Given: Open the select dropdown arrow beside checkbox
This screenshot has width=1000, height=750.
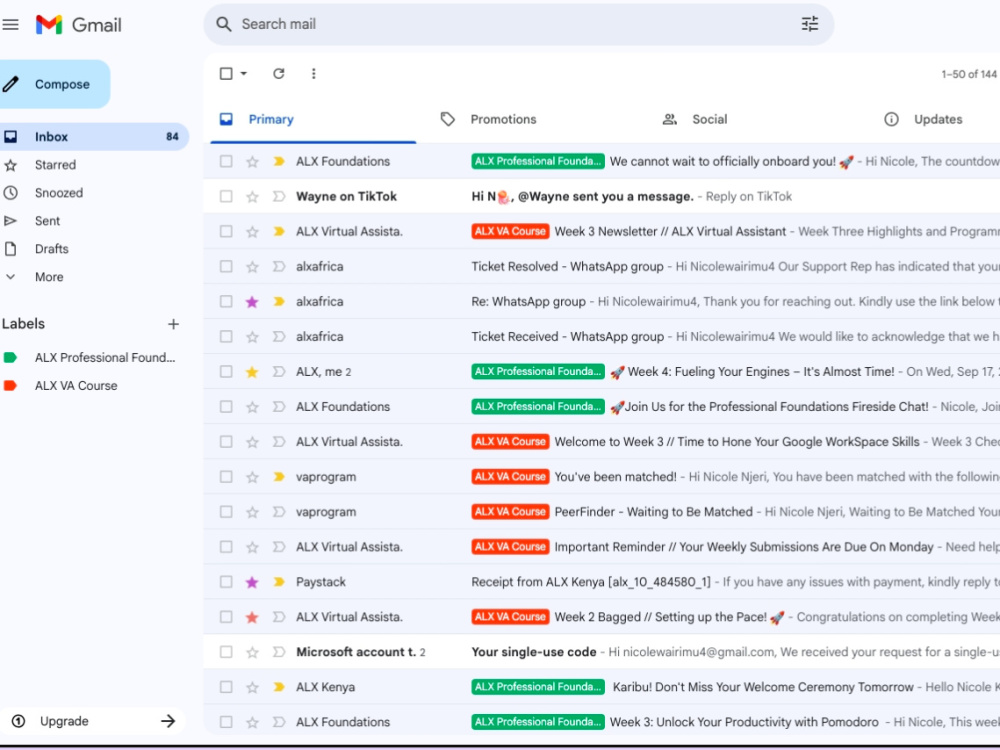Looking at the screenshot, I should (244, 73).
